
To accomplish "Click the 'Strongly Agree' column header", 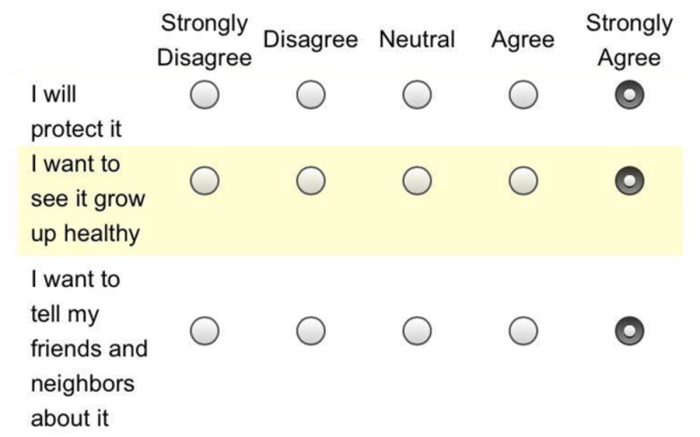I will pos(629,40).
